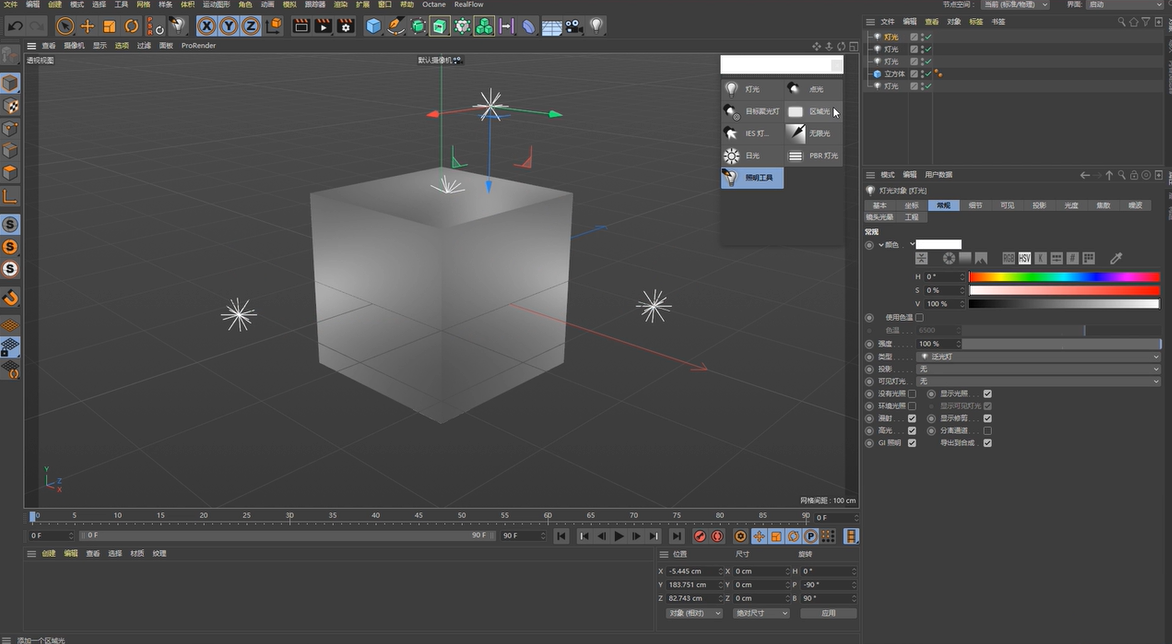Enable the 没有光照 checkbox
The image size is (1172, 644).
pos(911,393)
